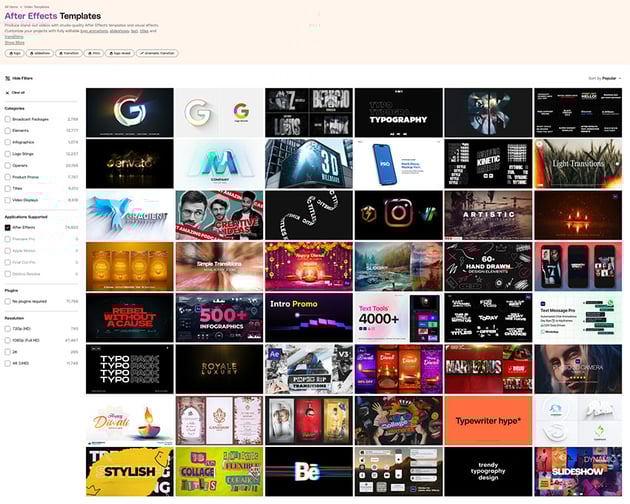Open the Kinetic typography template thumbnail
Screen dimensions: 630x504
[488, 164]
